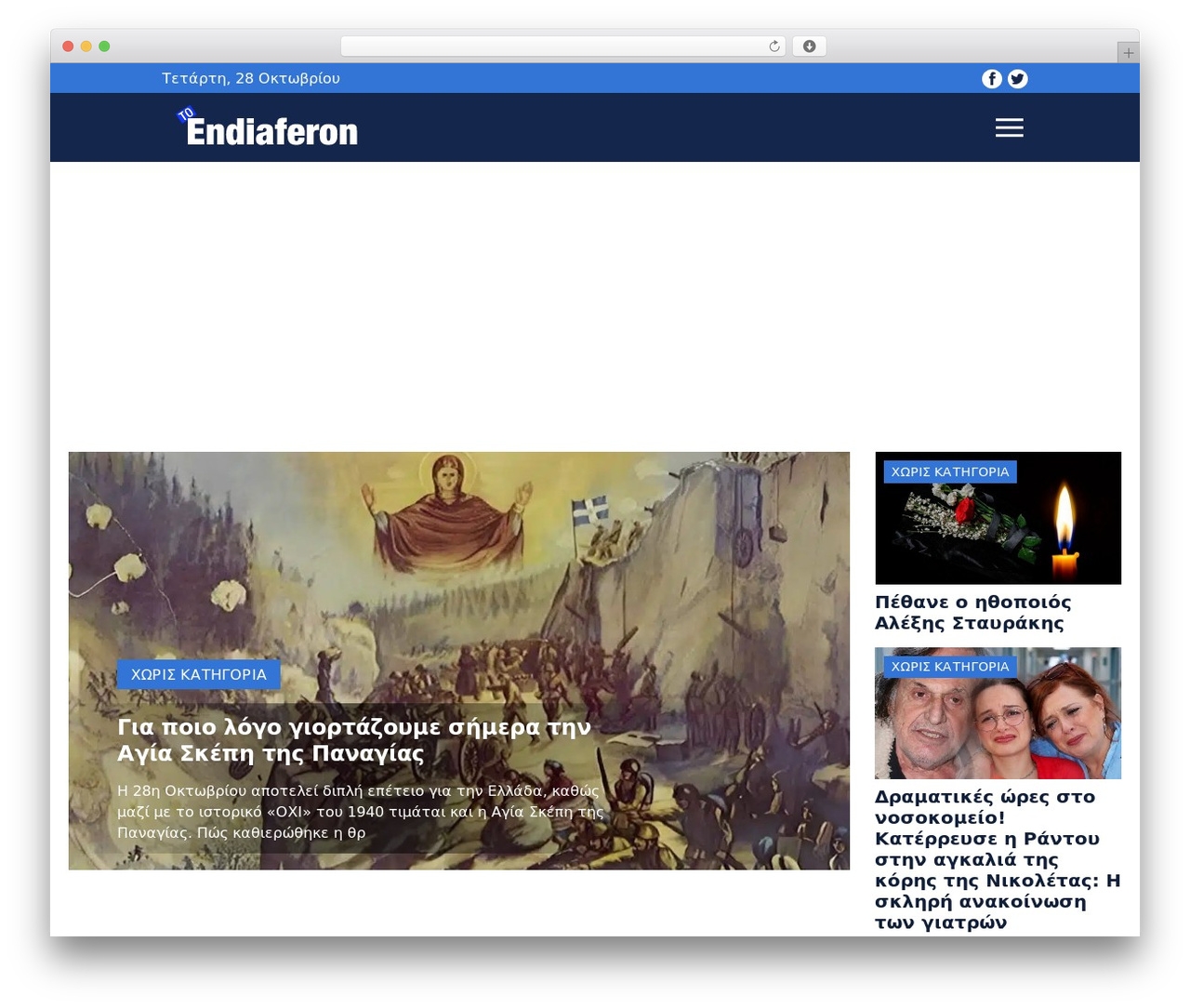Focus the browser address bar
1190x1008 pixels.
click(563, 46)
